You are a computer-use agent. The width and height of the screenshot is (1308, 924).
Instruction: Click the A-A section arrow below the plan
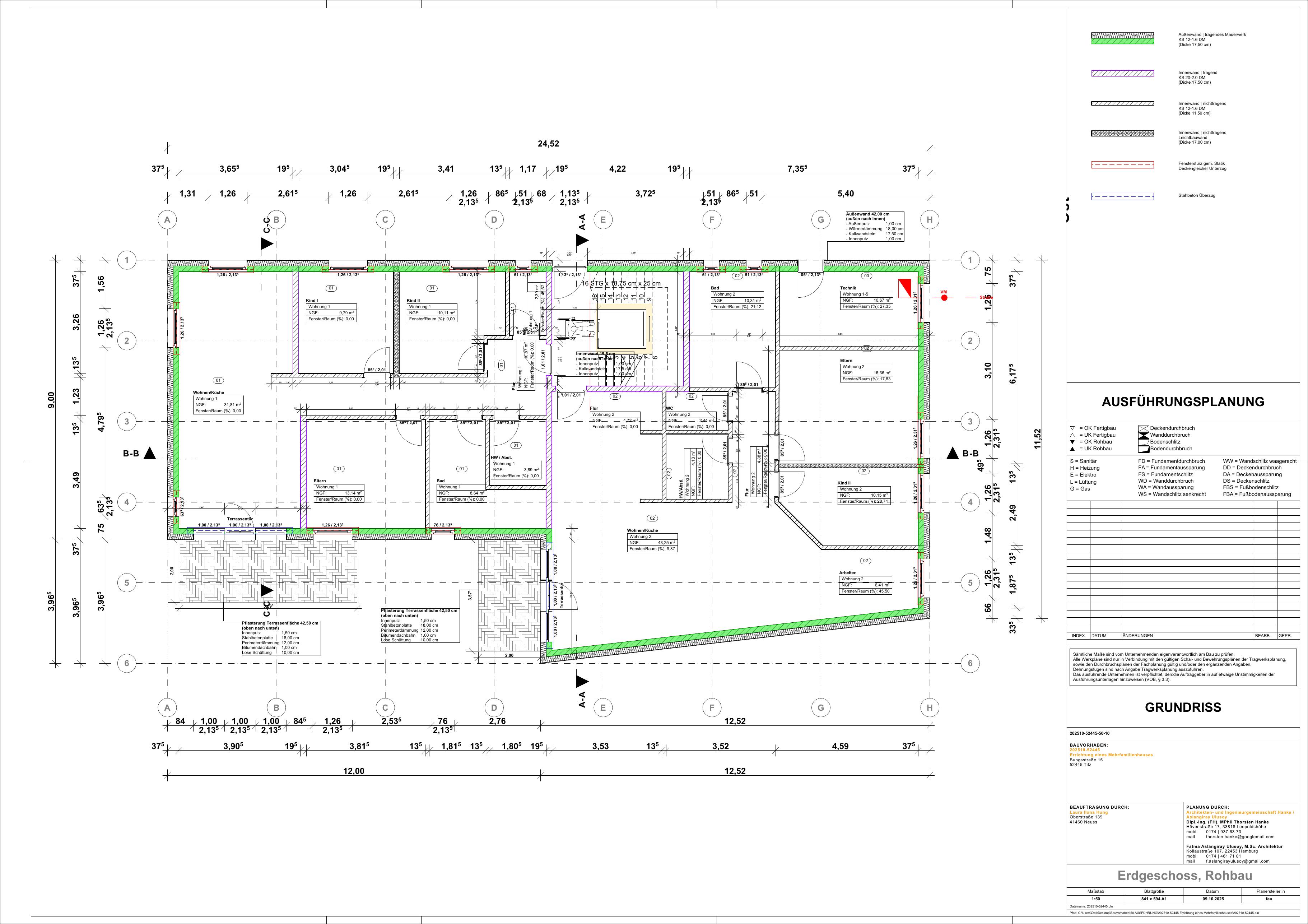click(x=582, y=681)
